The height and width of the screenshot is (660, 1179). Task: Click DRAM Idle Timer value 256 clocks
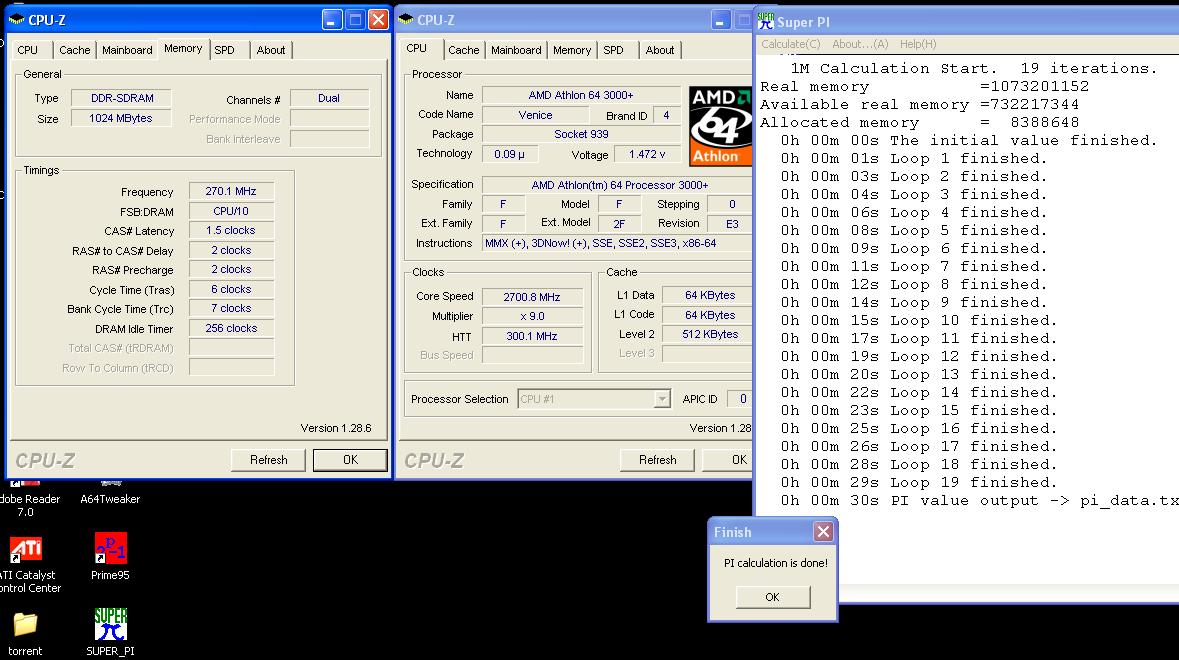click(x=231, y=328)
